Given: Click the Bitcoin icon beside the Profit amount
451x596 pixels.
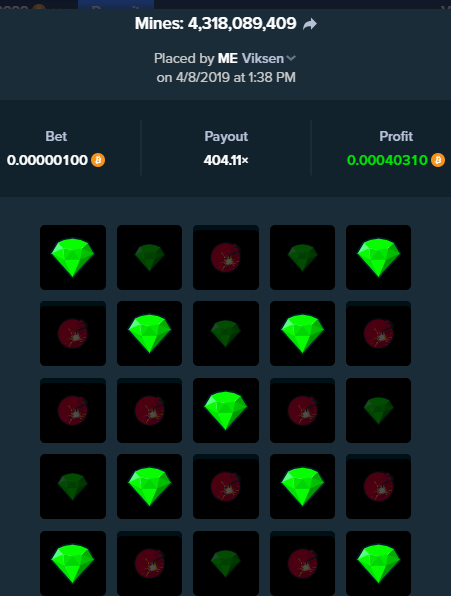Looking at the screenshot, I should tap(438, 160).
